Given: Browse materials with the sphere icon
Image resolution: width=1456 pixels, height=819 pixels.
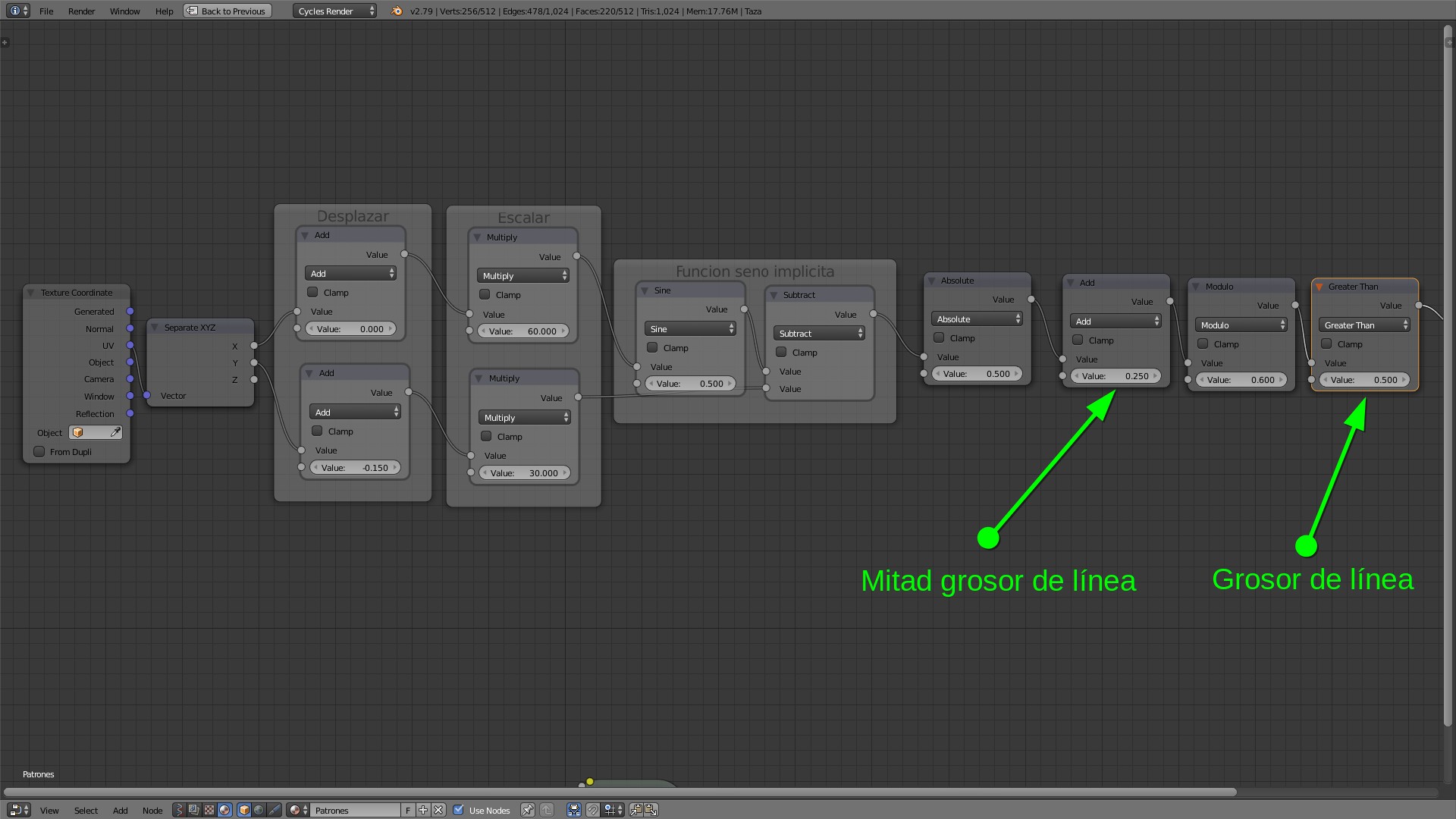Looking at the screenshot, I should [298, 810].
